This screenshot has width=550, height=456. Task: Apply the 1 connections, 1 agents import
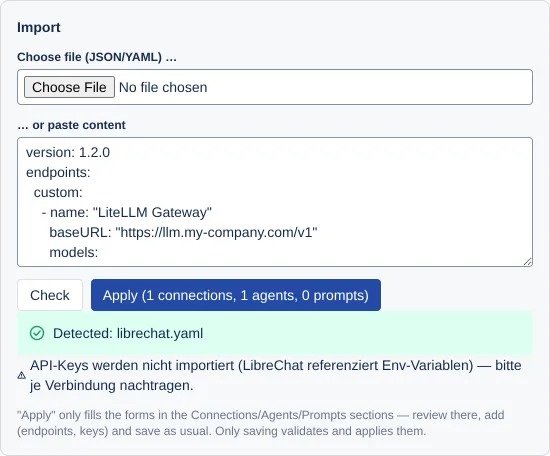(x=236, y=295)
